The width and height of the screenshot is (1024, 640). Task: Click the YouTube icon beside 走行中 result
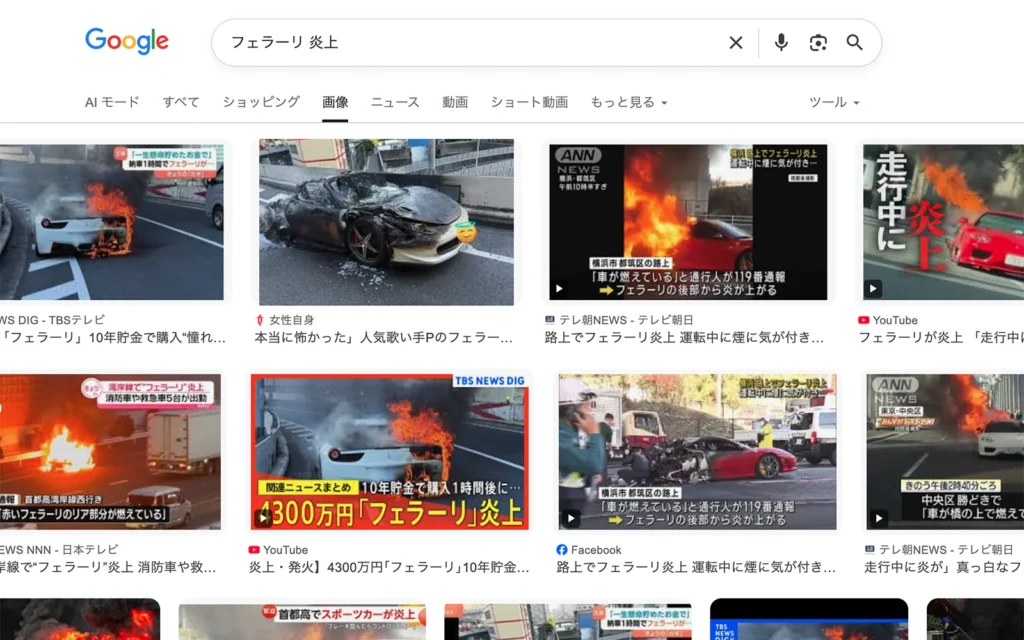863,320
